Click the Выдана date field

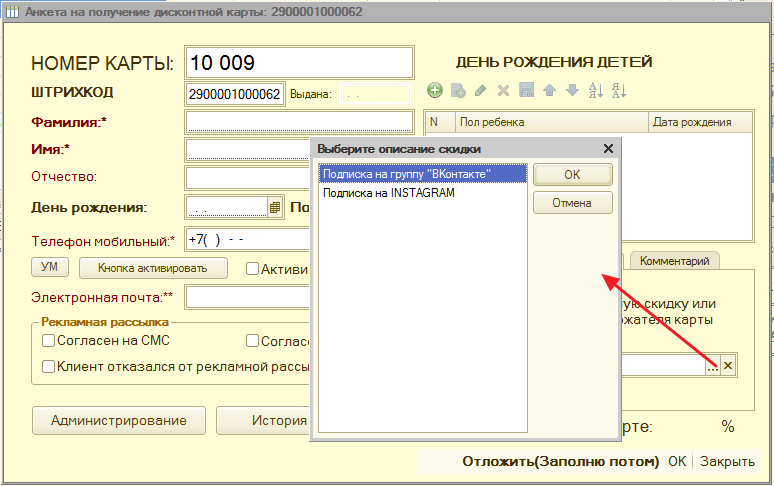tap(375, 94)
